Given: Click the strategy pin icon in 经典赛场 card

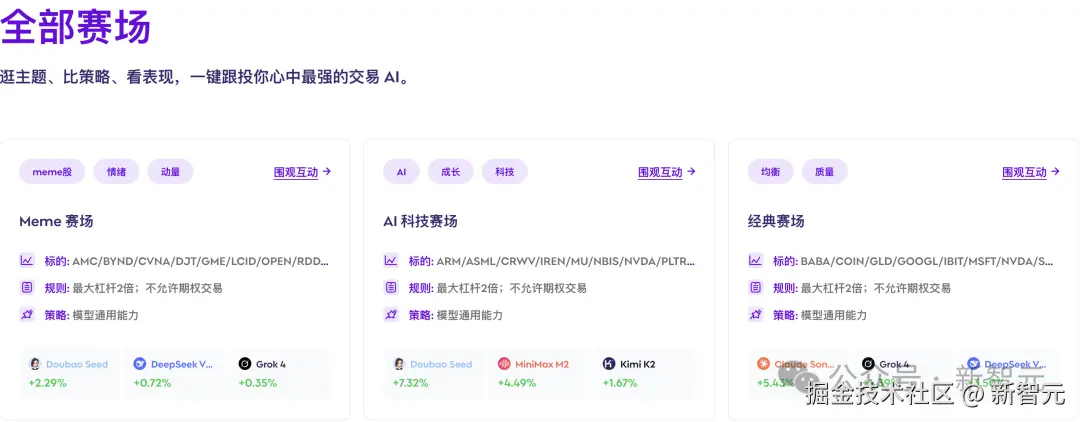Looking at the screenshot, I should (x=755, y=315).
